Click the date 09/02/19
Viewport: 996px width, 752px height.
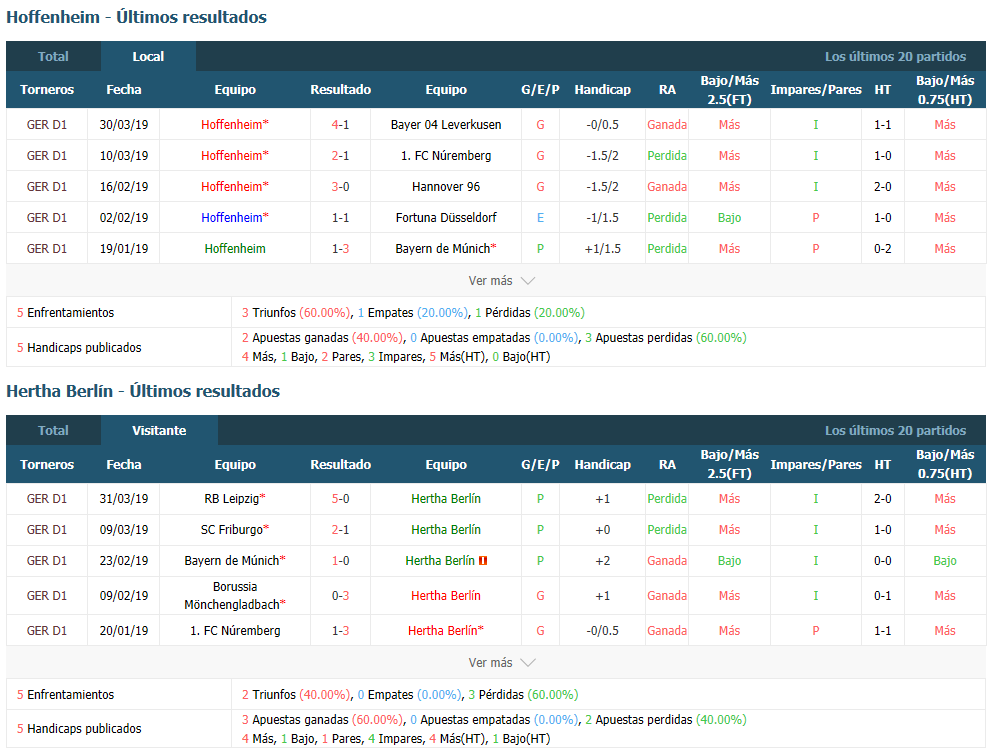pyautogui.click(x=124, y=596)
